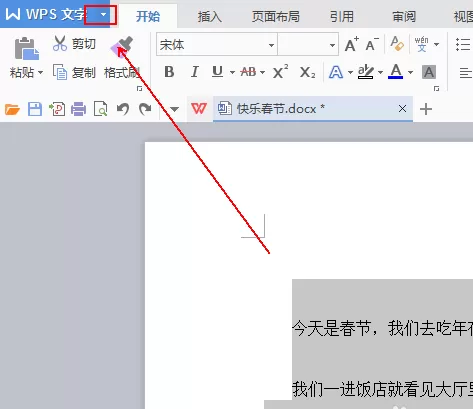Click export to PDF icon
Viewport: 473px width, 409px height.
[57, 109]
